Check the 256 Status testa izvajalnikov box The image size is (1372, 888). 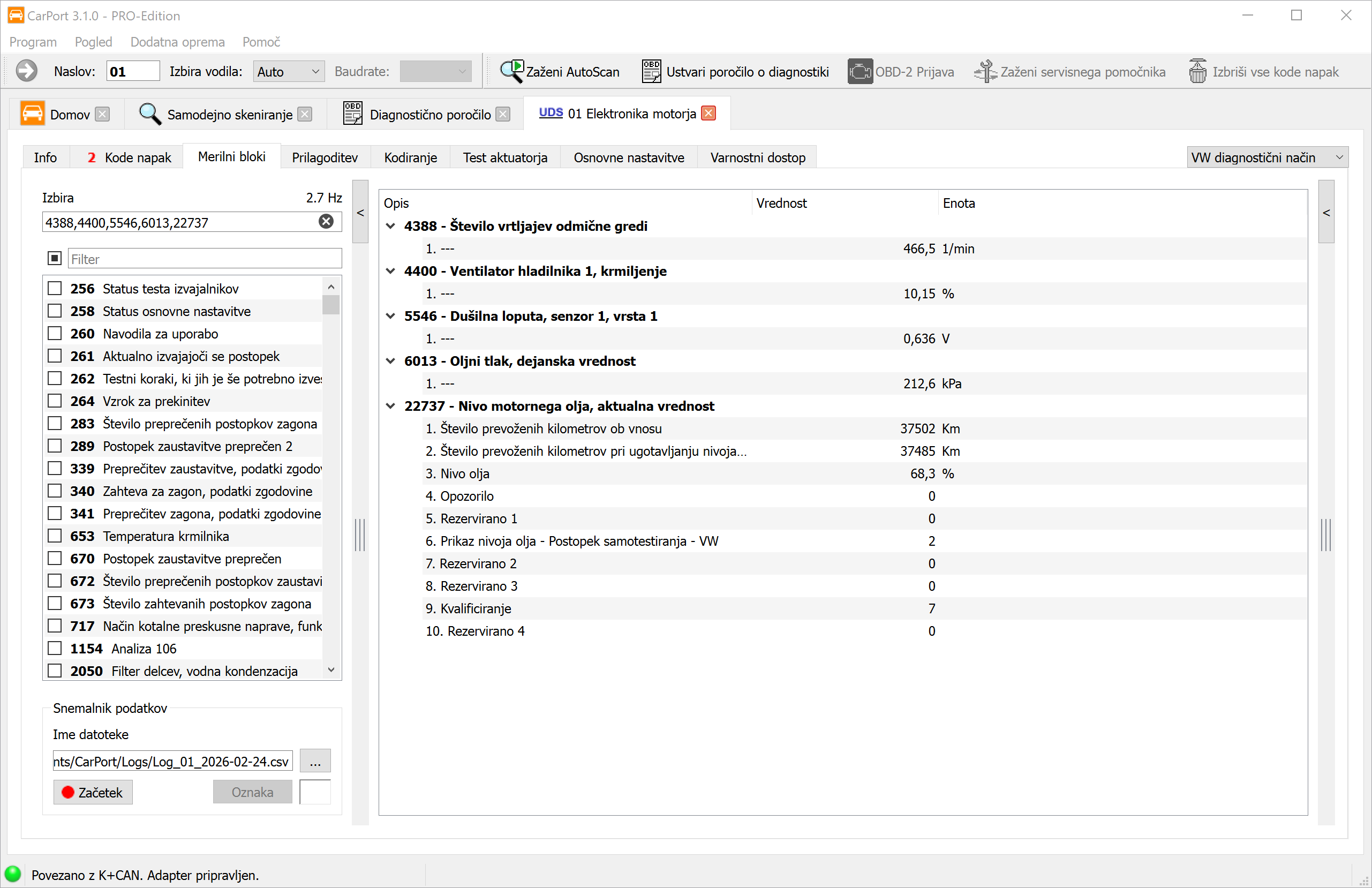click(55, 288)
